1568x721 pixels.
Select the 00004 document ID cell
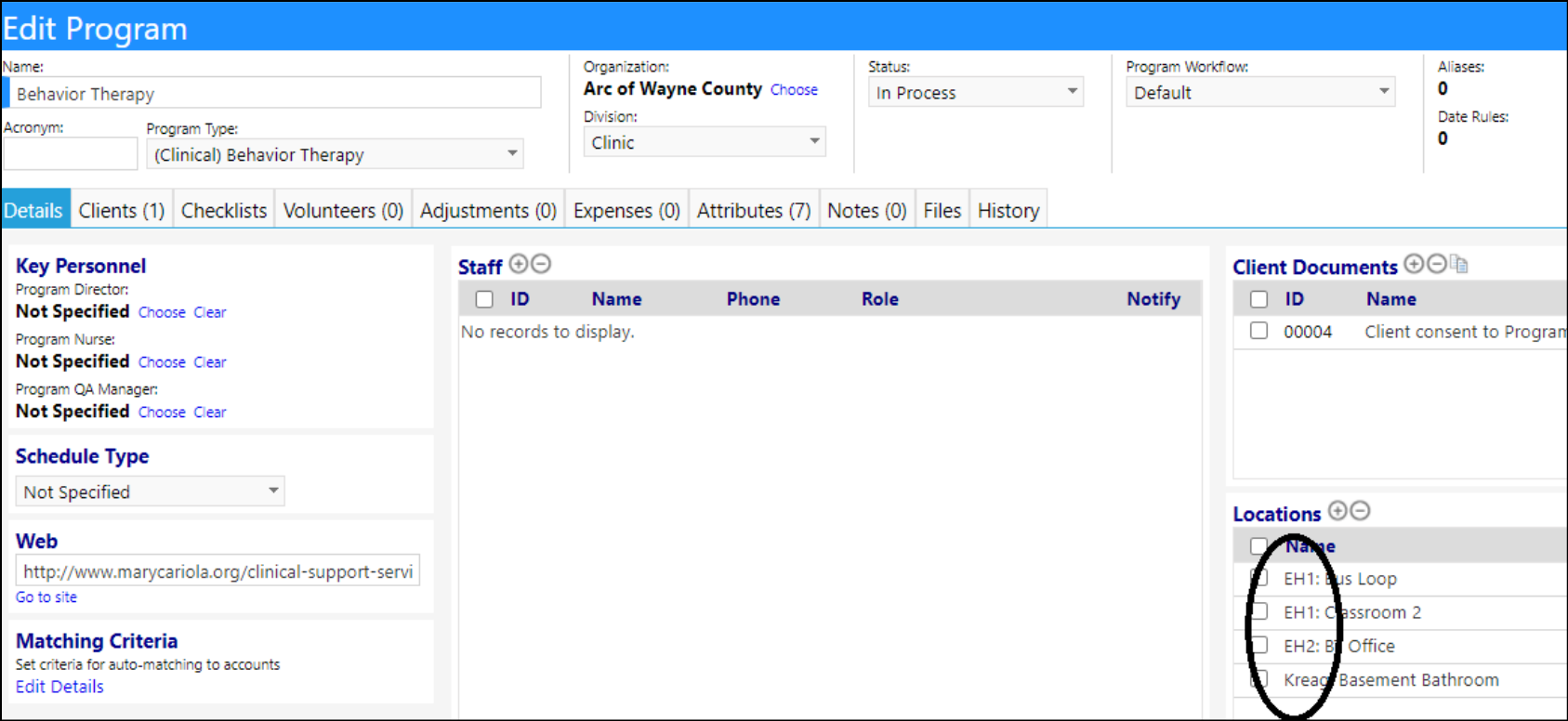click(x=1308, y=332)
